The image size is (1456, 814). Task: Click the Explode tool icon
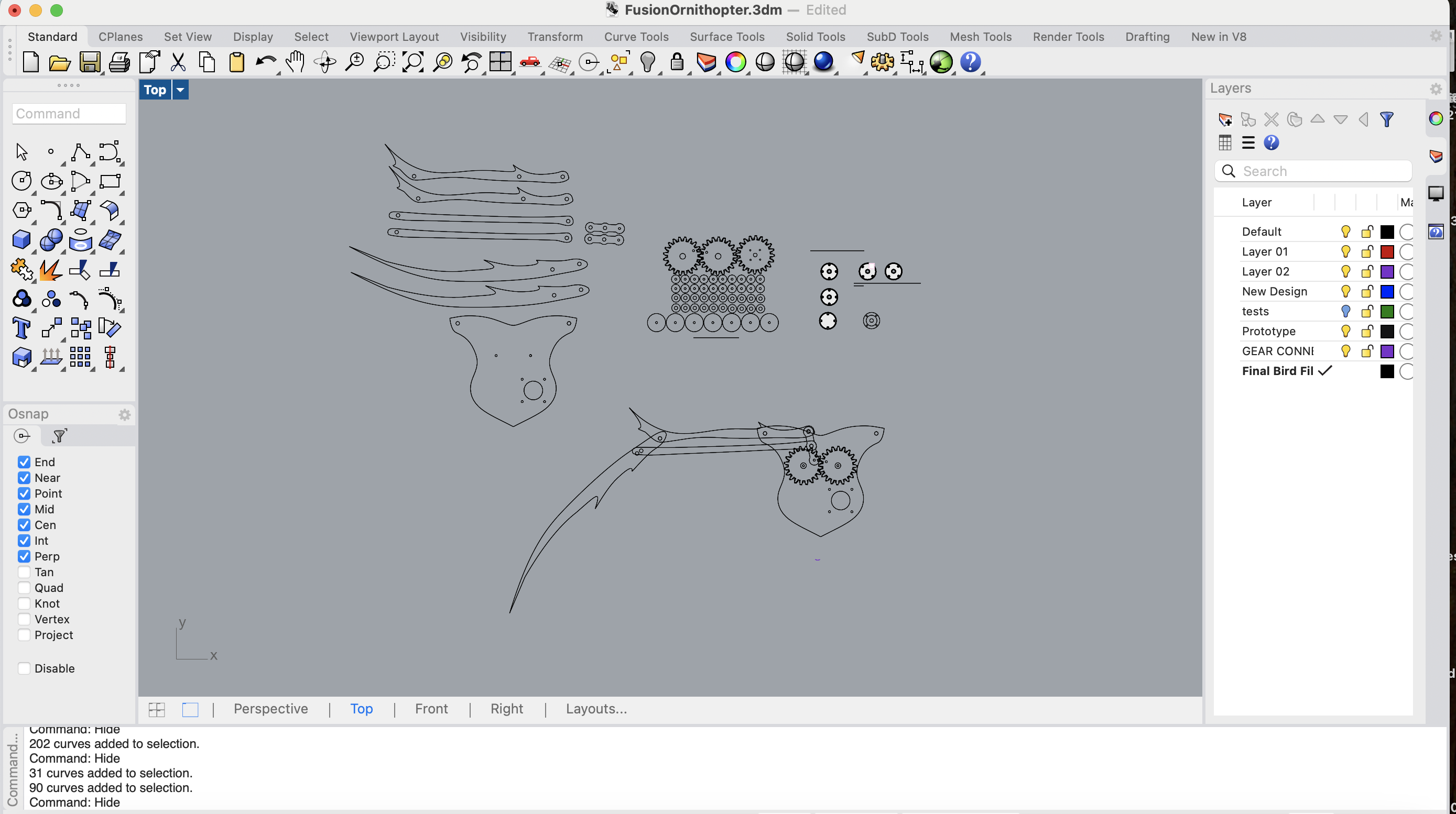[51, 269]
